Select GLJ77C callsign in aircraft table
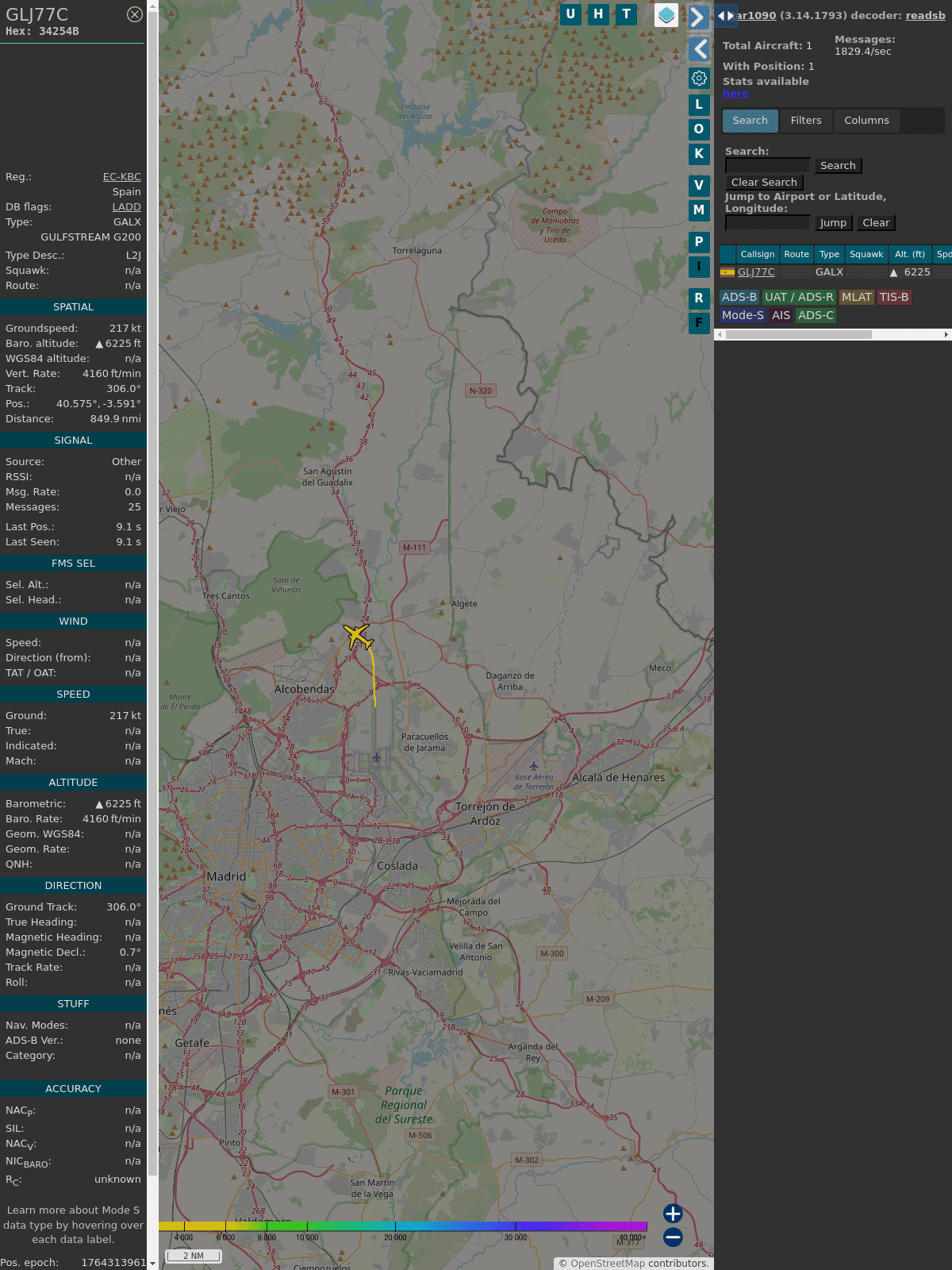Image resolution: width=952 pixels, height=1270 pixels. click(x=756, y=272)
